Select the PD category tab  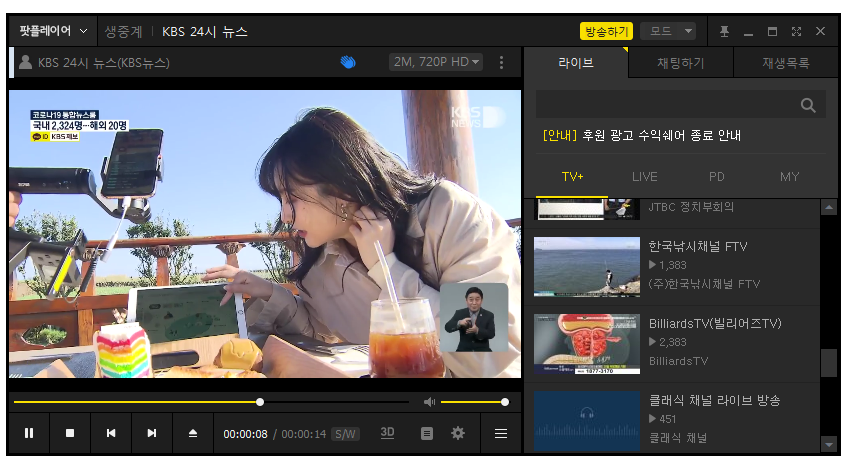coord(717,177)
